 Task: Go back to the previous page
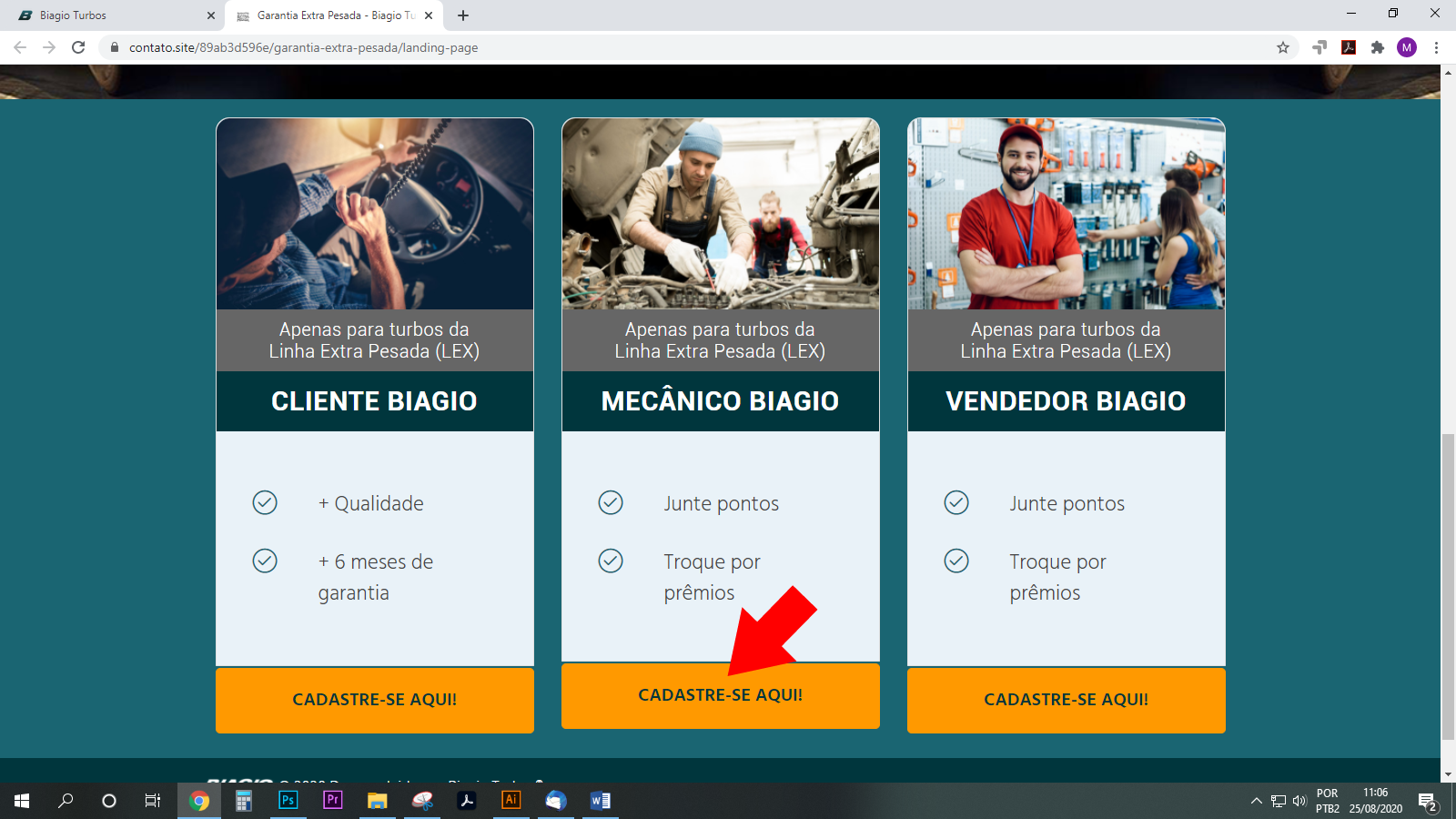[20, 47]
